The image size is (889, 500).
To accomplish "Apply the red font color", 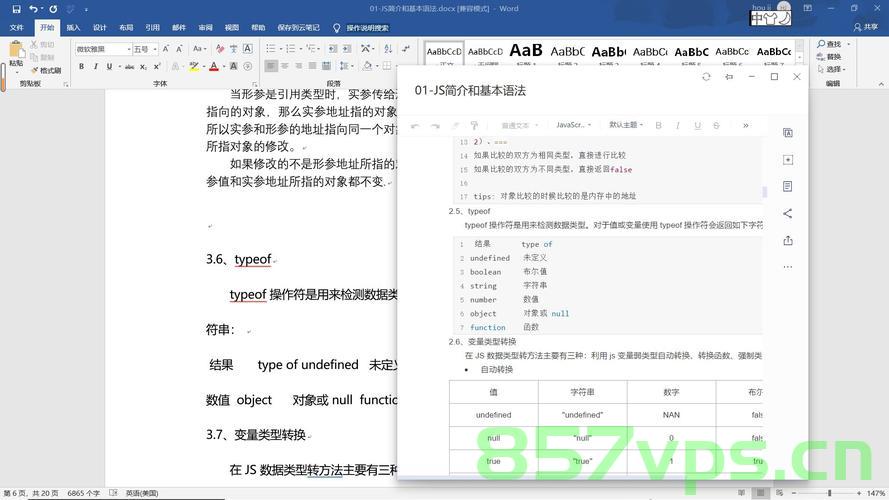I will (x=214, y=66).
